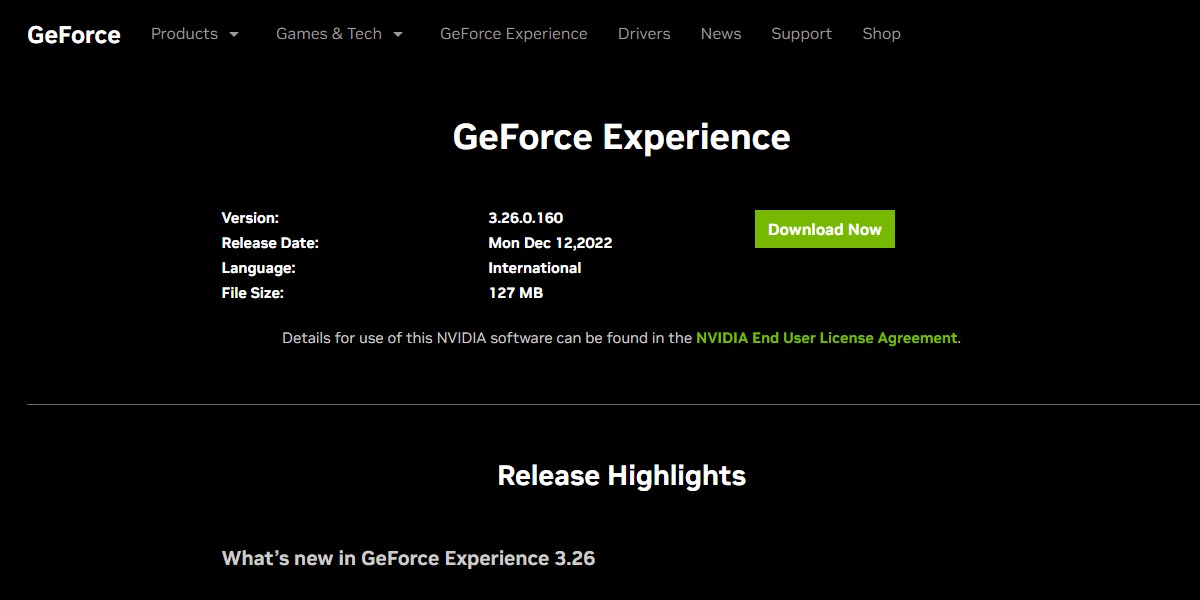Select the release date Mon Dec 12,2022
This screenshot has width=1200, height=600.
[x=549, y=242]
